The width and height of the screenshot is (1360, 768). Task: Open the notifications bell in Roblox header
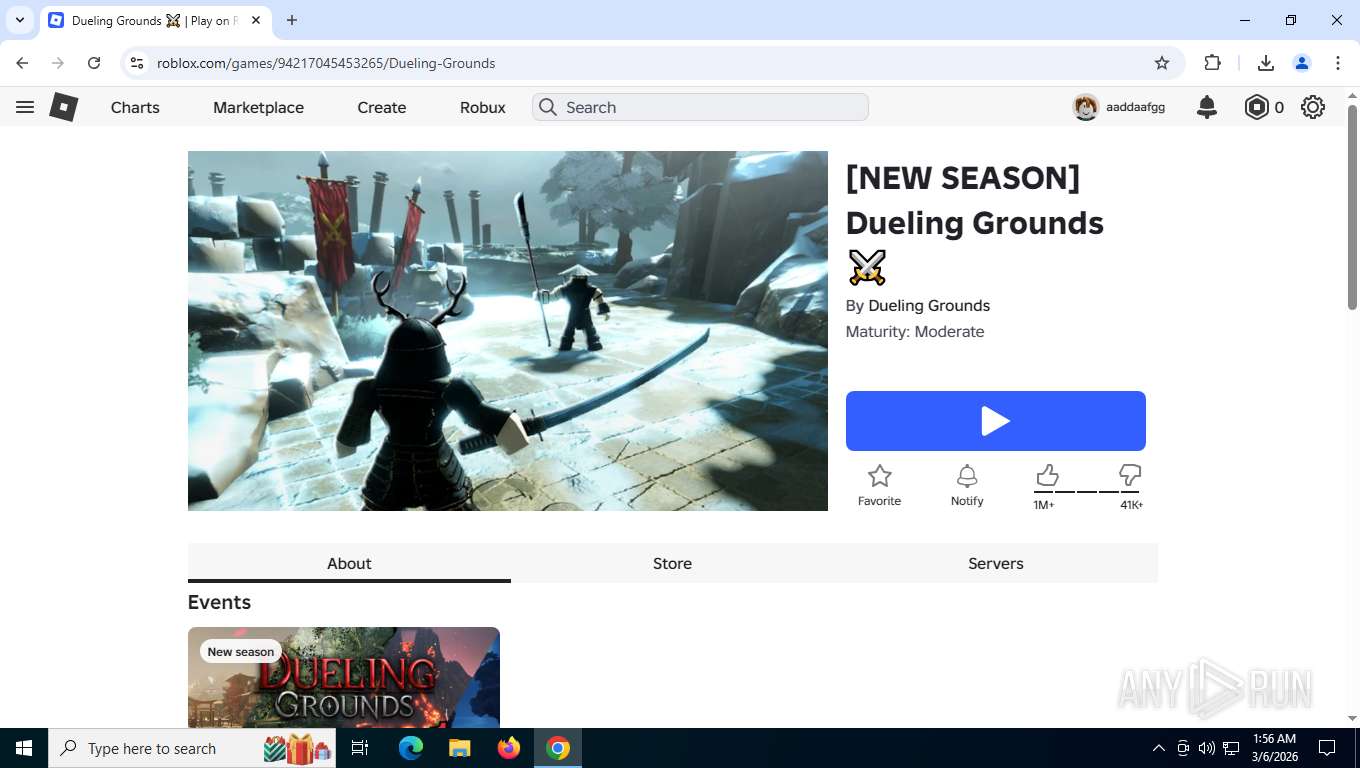coord(1207,107)
